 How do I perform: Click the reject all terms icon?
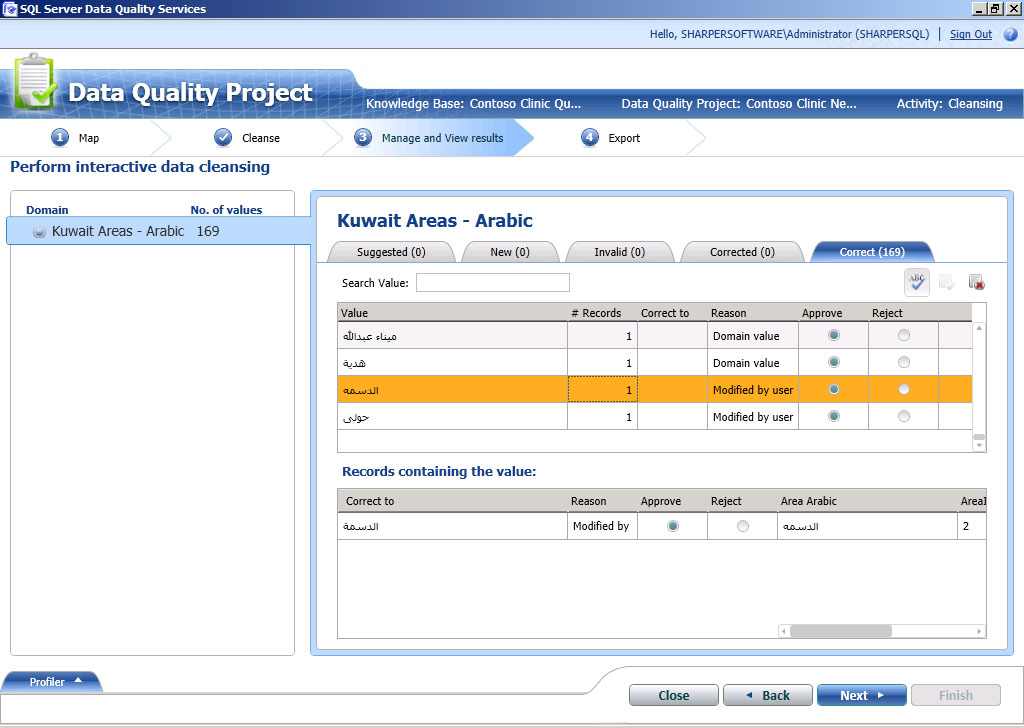tap(976, 283)
